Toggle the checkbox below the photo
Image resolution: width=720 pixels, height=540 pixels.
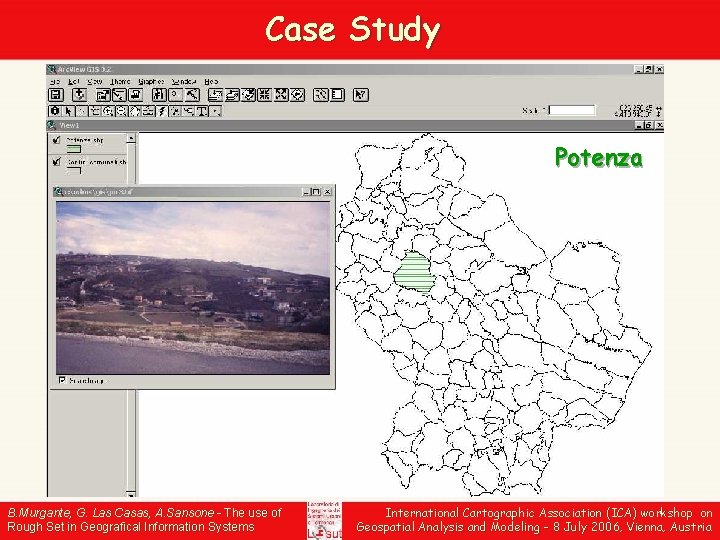(62, 380)
